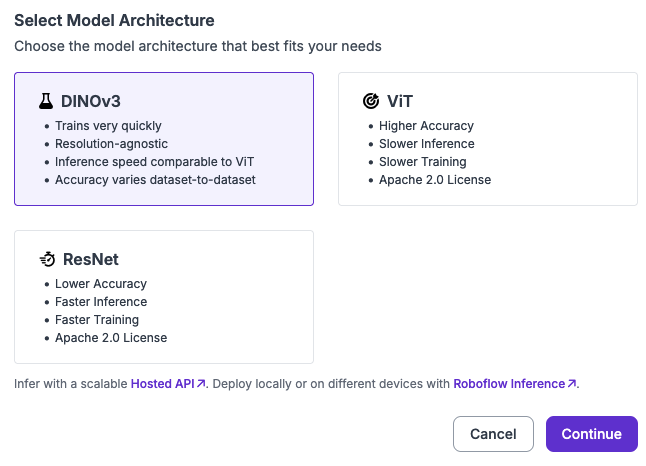The height and width of the screenshot is (466, 646).
Task: Click the 'Higher Accuracy' bullet under ViT
Action: coord(426,126)
